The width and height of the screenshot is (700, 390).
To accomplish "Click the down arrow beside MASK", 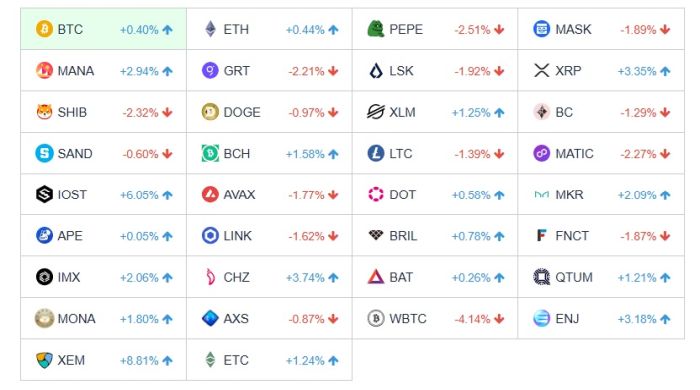I will [x=665, y=30].
